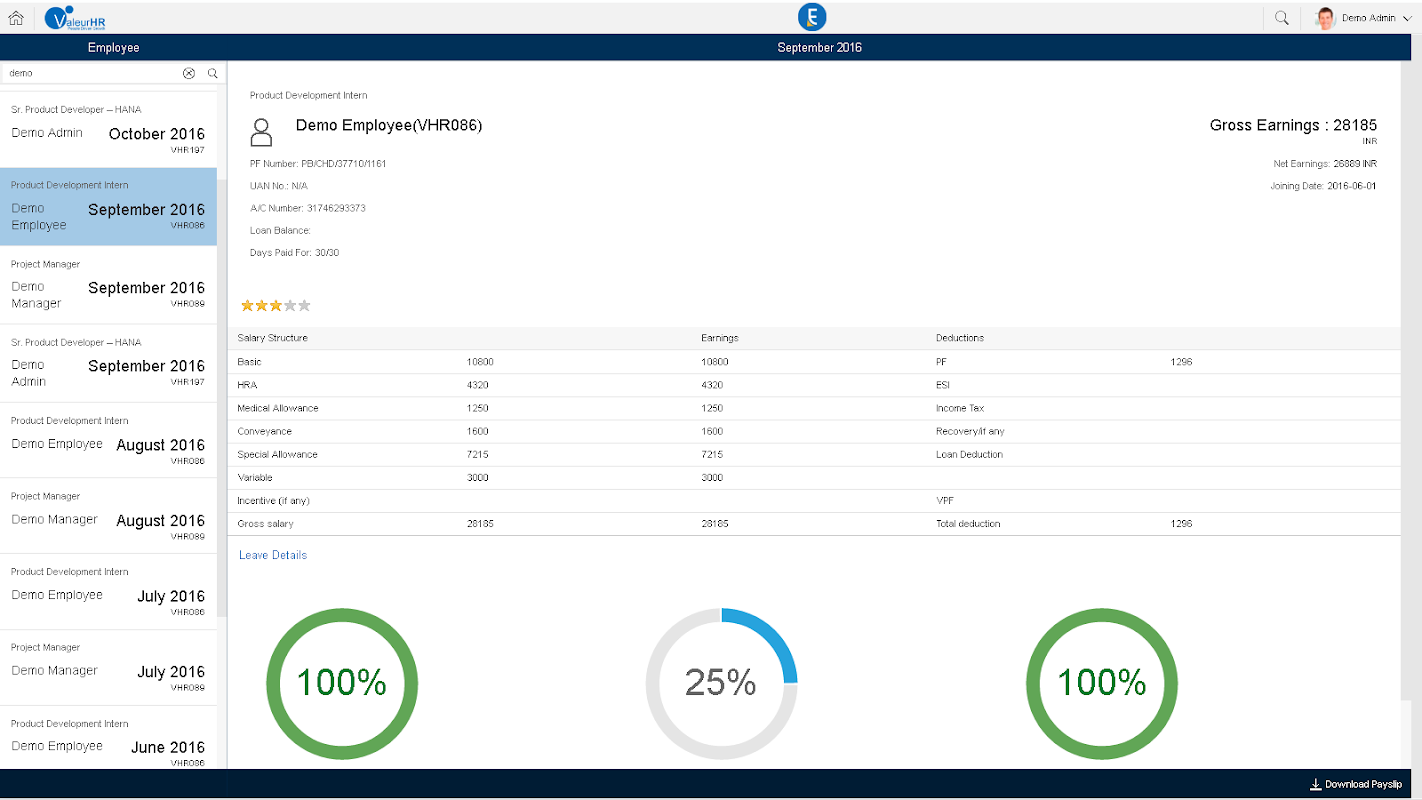The width and height of the screenshot is (1422, 800).
Task: Click the home icon in top bar
Action: pos(16,17)
